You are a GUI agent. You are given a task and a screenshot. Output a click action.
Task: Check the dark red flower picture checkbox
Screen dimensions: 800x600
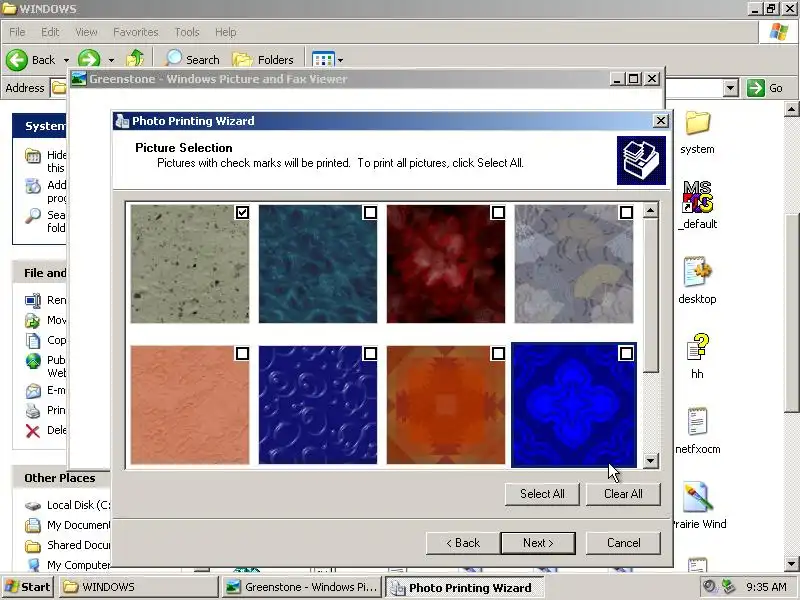point(498,212)
